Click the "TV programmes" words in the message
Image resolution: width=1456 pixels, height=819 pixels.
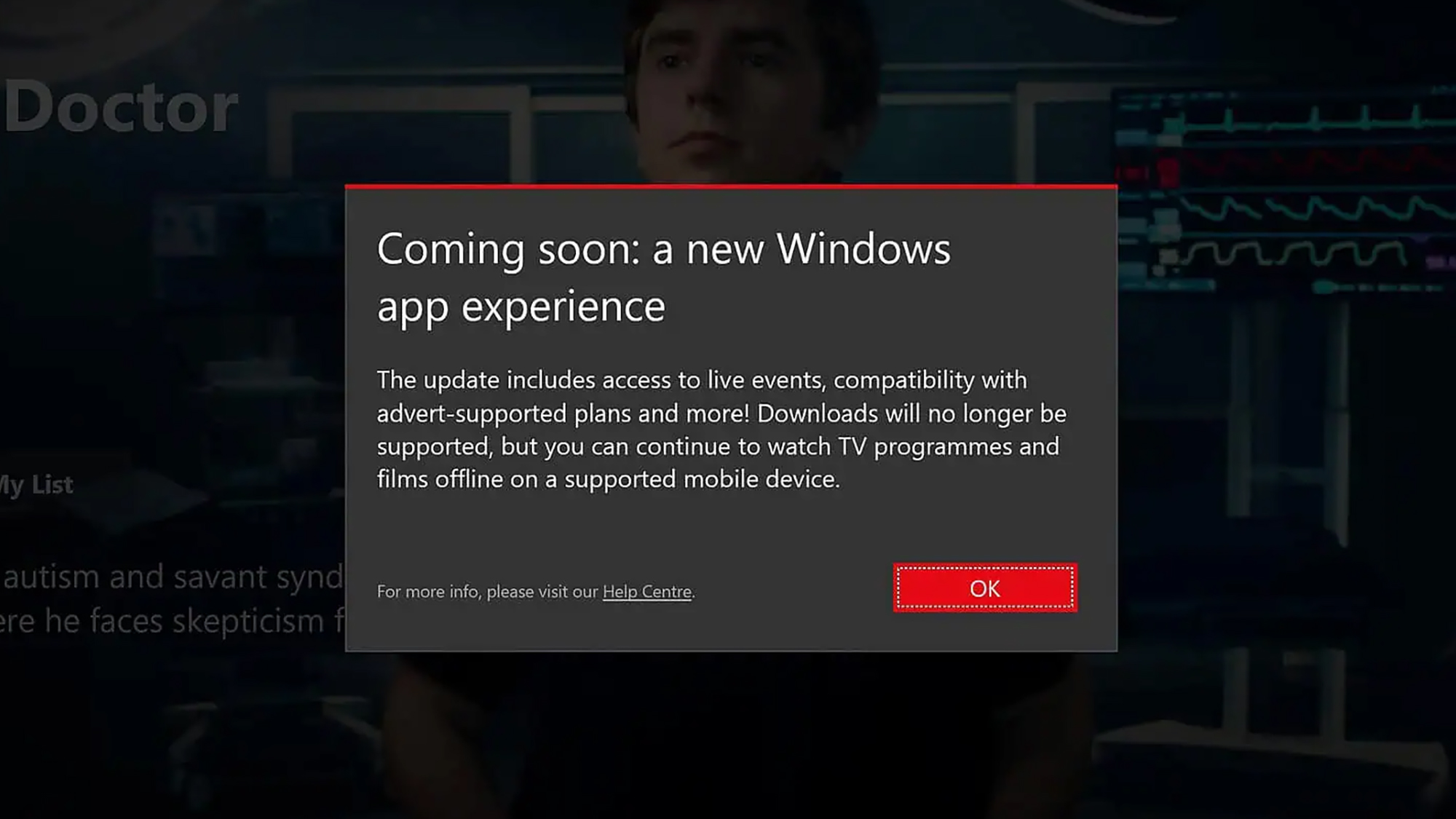(925, 446)
